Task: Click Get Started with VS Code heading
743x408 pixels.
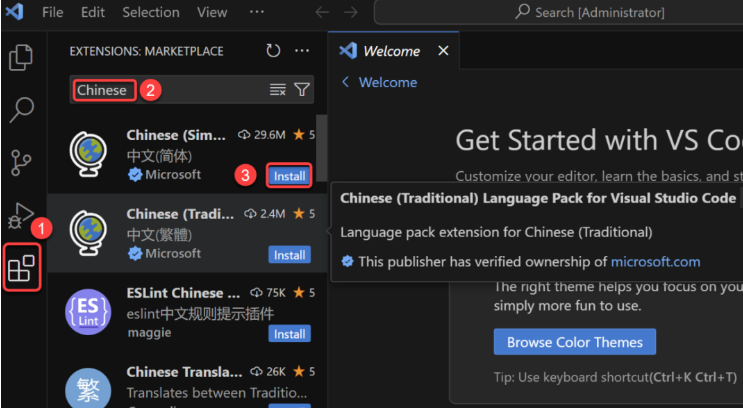Action: click(x=599, y=140)
